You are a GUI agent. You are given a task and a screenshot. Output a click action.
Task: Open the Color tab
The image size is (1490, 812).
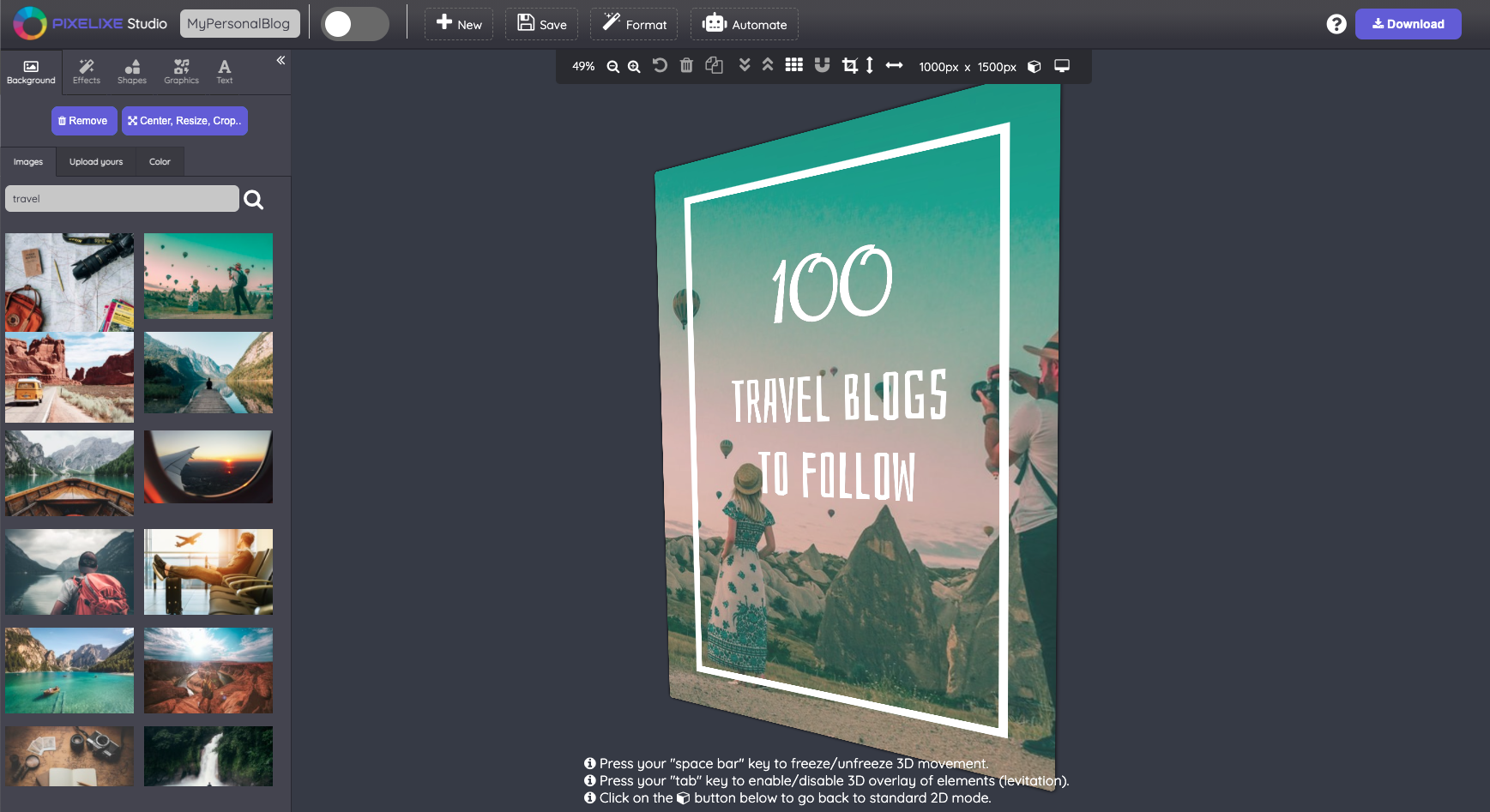160,162
